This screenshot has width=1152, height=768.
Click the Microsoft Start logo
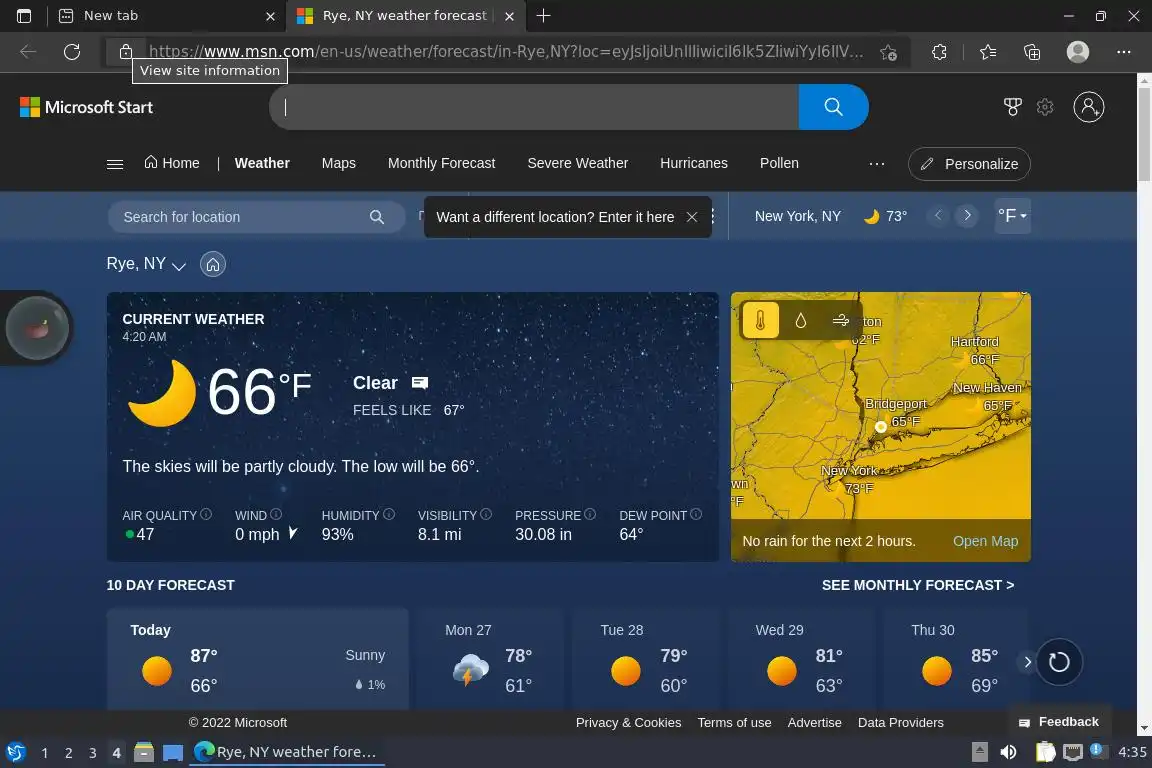pyautogui.click(x=86, y=107)
